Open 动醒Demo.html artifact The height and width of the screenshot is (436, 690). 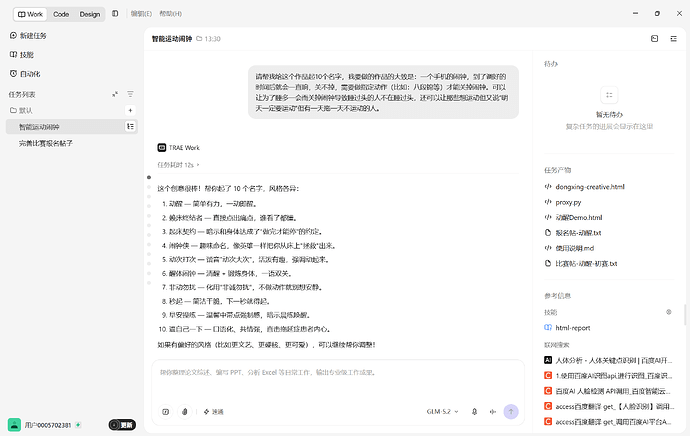pyautogui.click(x=578, y=217)
